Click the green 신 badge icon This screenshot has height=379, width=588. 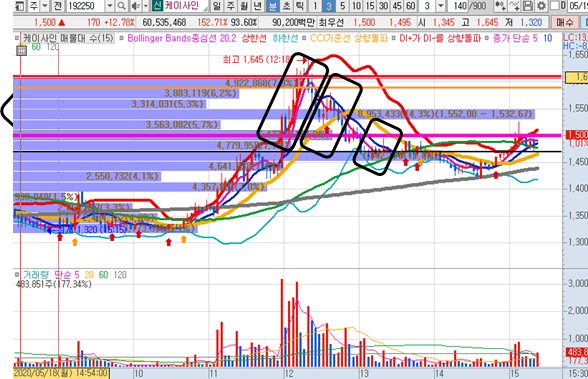point(157,6)
